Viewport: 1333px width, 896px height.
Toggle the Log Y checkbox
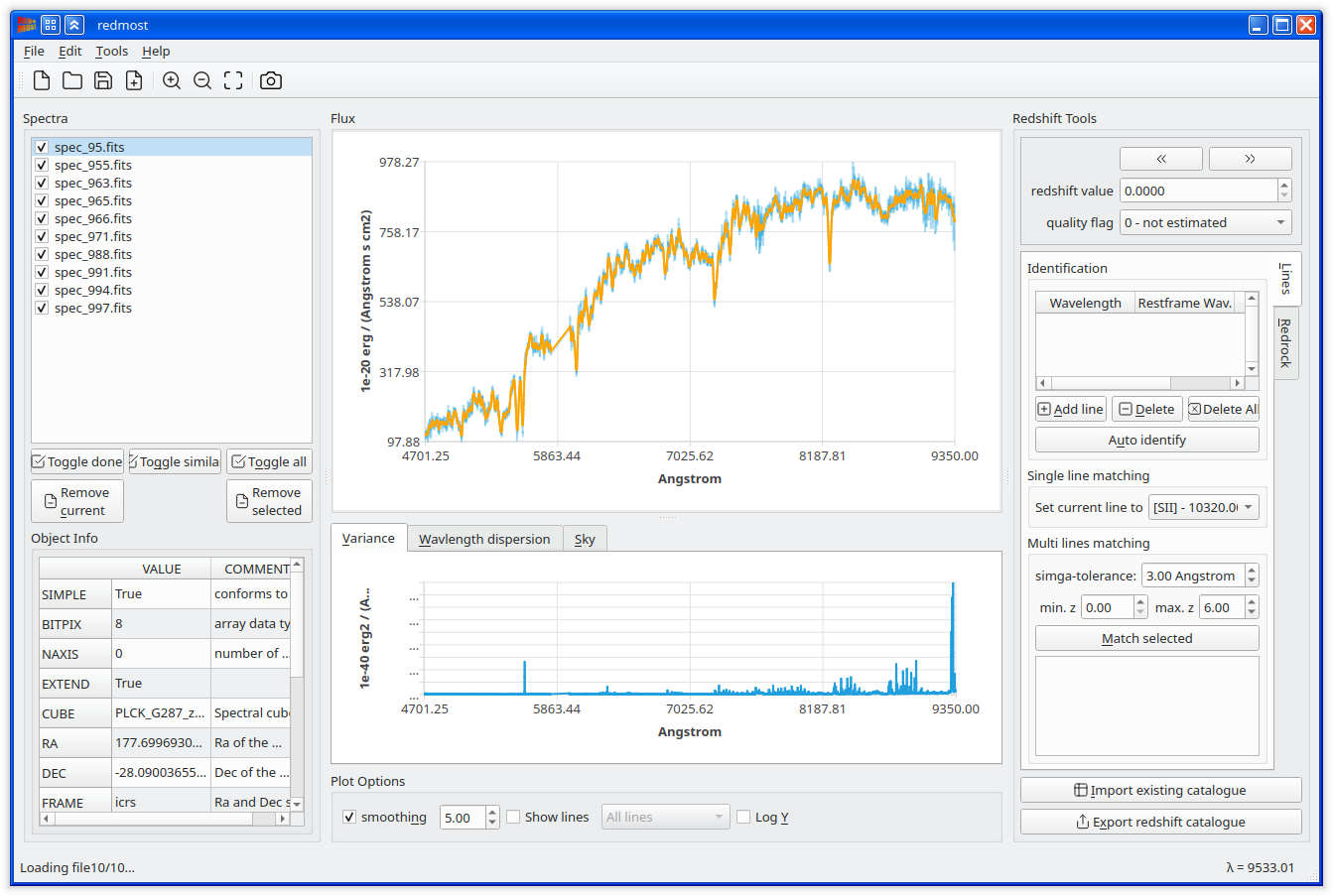743,818
